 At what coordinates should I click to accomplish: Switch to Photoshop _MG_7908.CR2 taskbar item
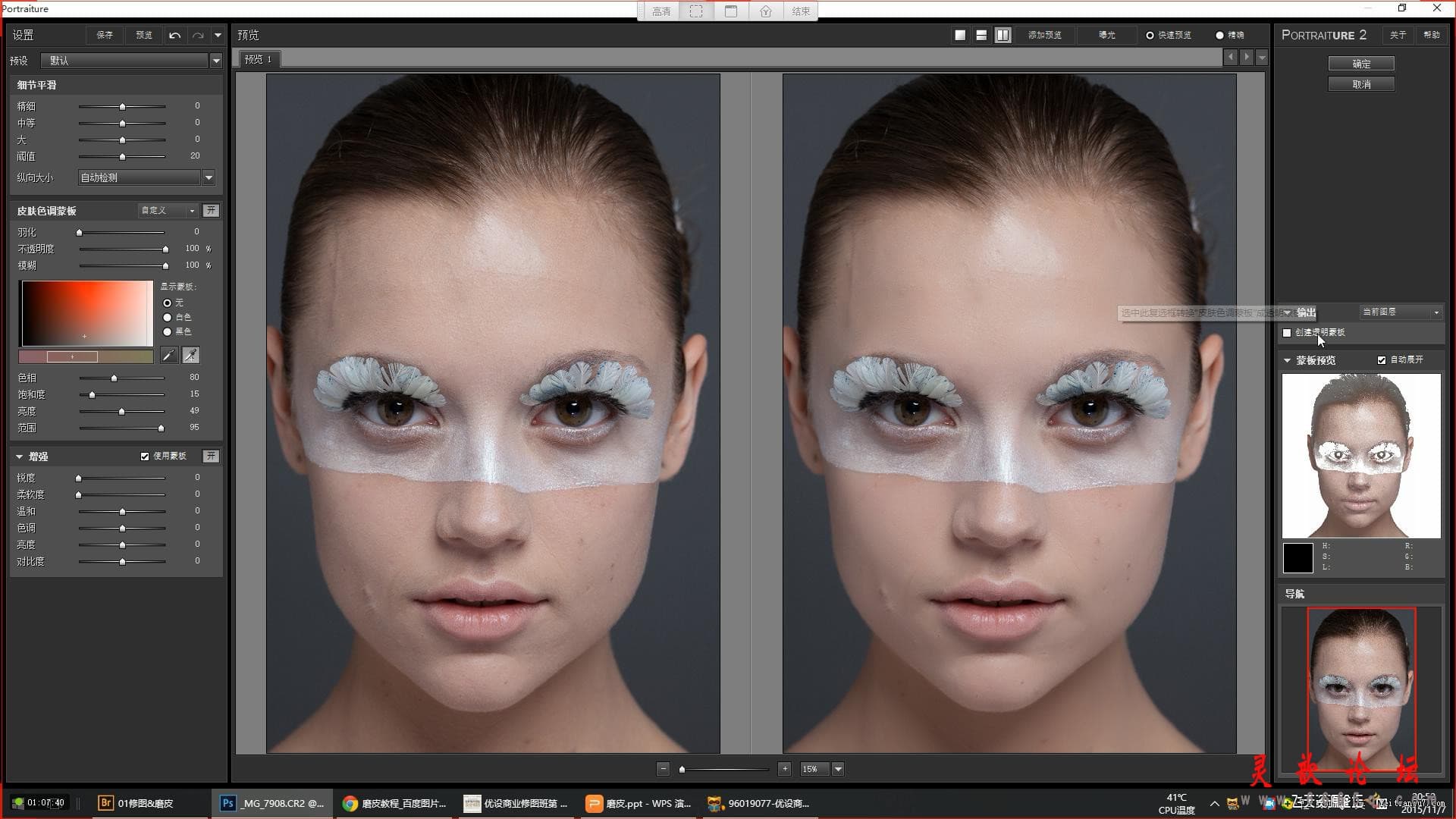point(272,804)
